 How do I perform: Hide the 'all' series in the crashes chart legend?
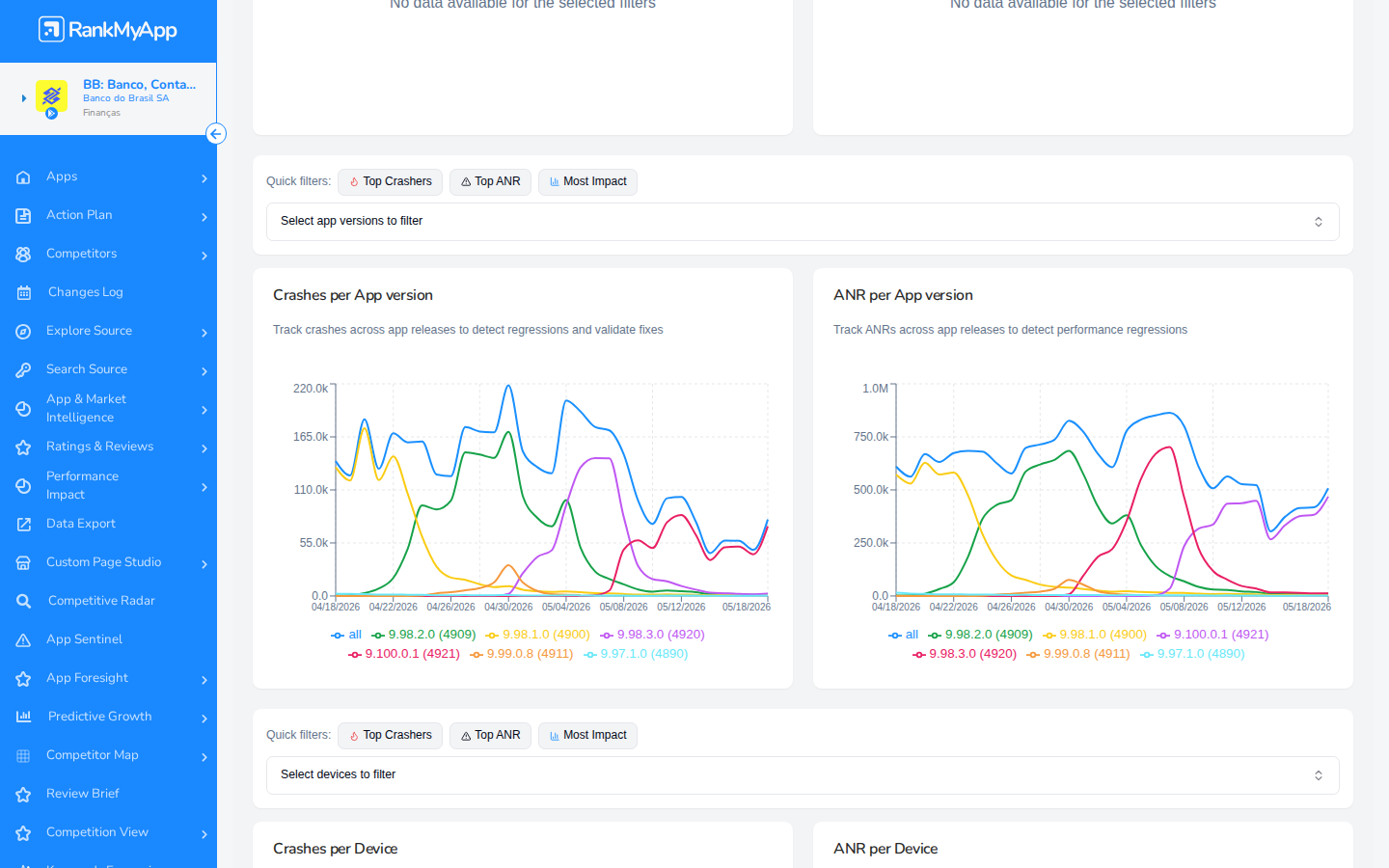(x=346, y=635)
